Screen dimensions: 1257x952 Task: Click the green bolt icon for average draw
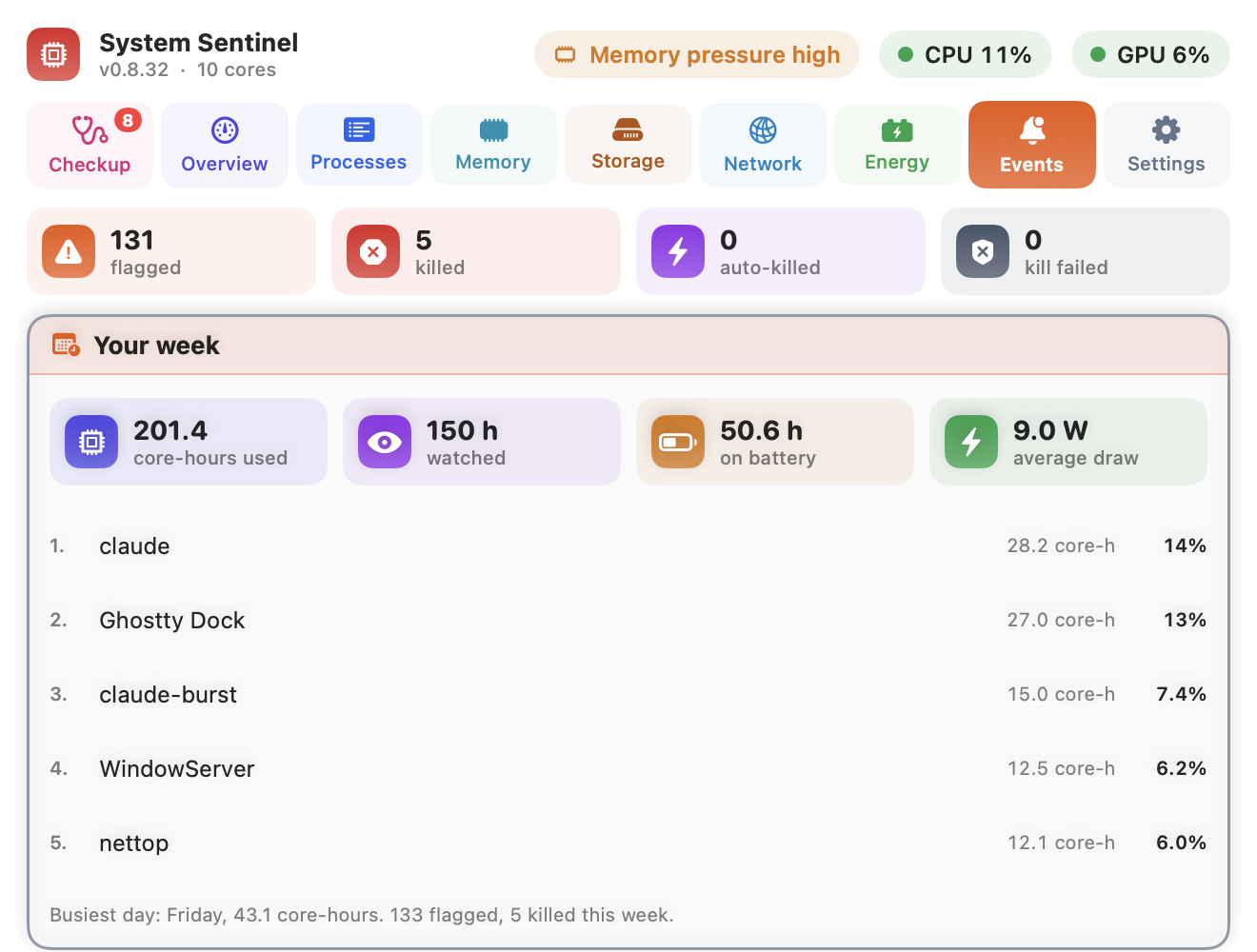[x=971, y=442]
